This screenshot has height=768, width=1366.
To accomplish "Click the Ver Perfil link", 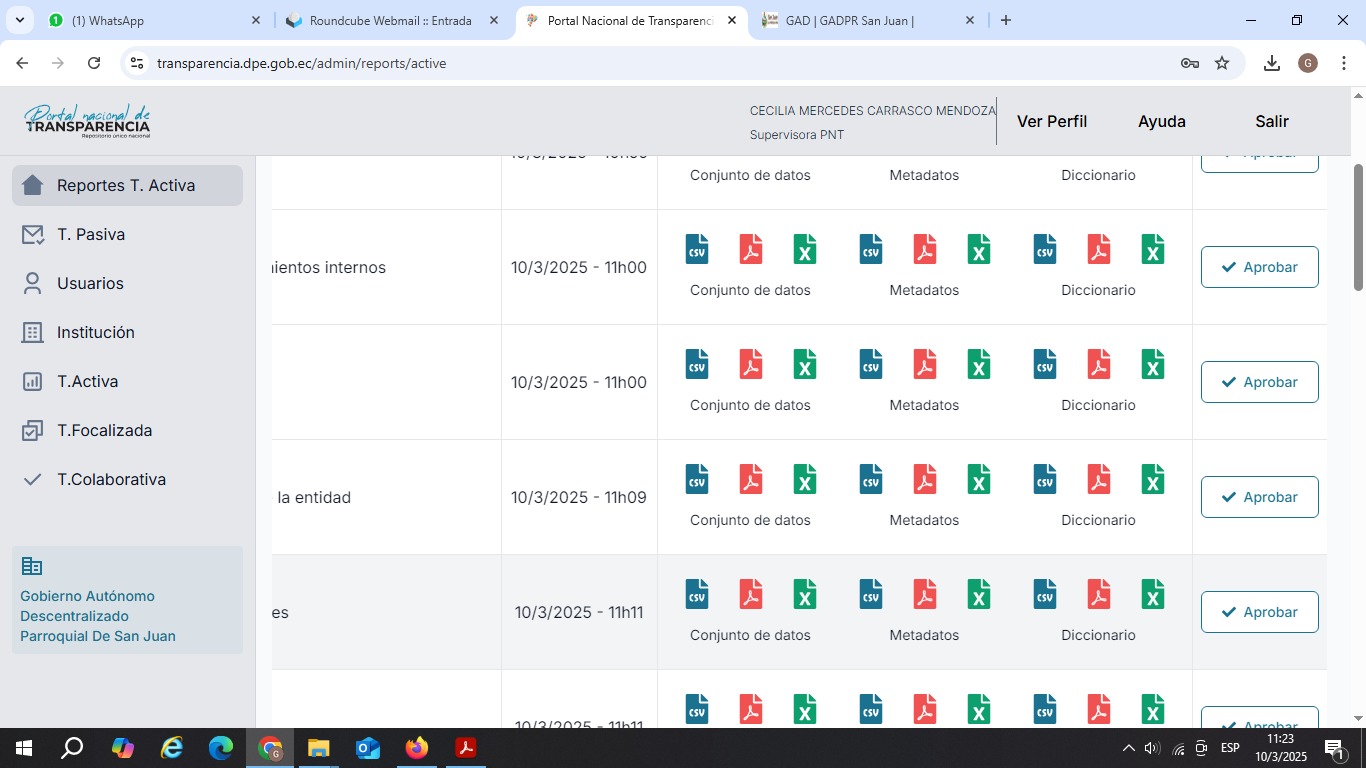I will 1051,121.
